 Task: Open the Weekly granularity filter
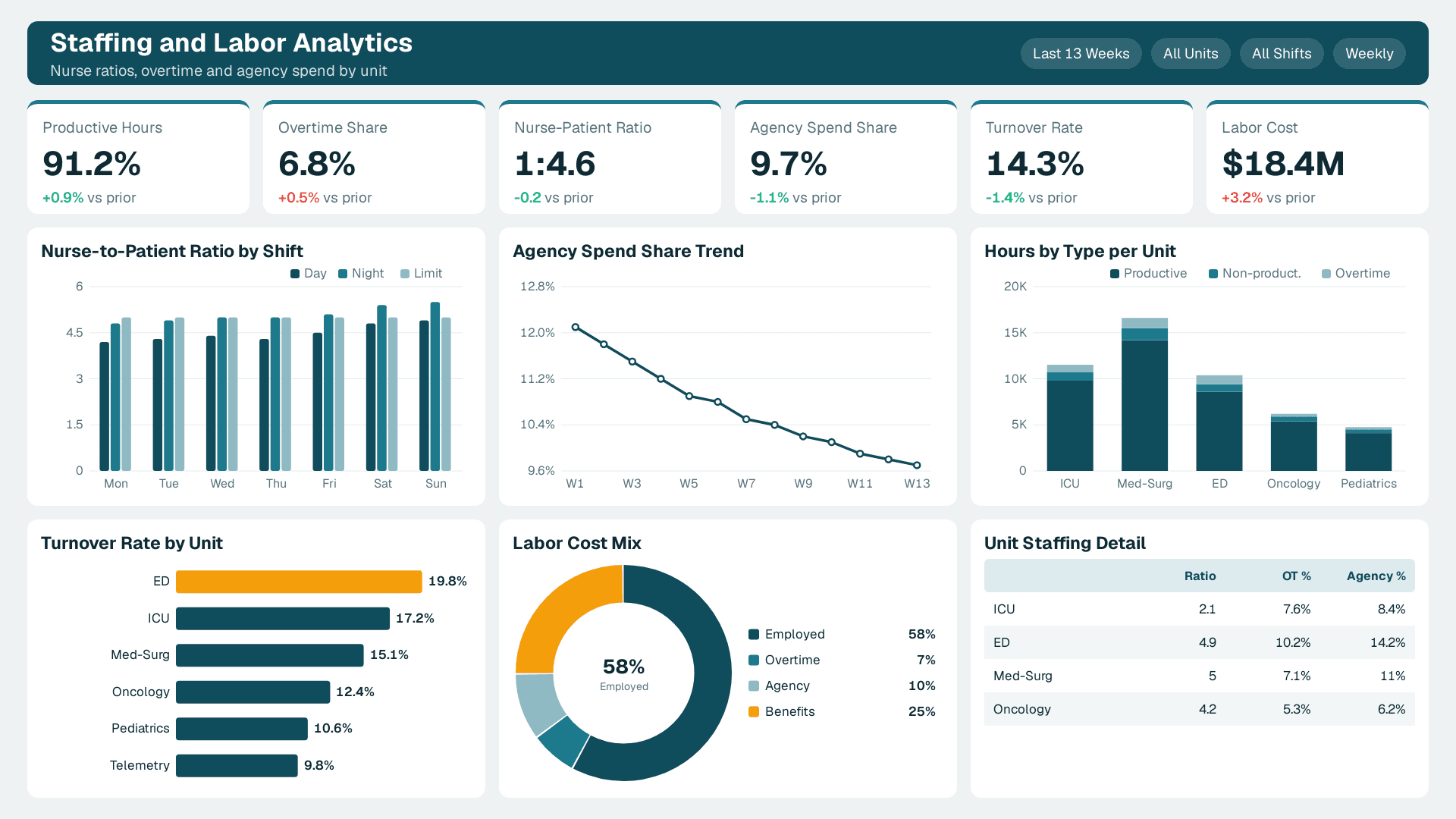pyautogui.click(x=1369, y=54)
